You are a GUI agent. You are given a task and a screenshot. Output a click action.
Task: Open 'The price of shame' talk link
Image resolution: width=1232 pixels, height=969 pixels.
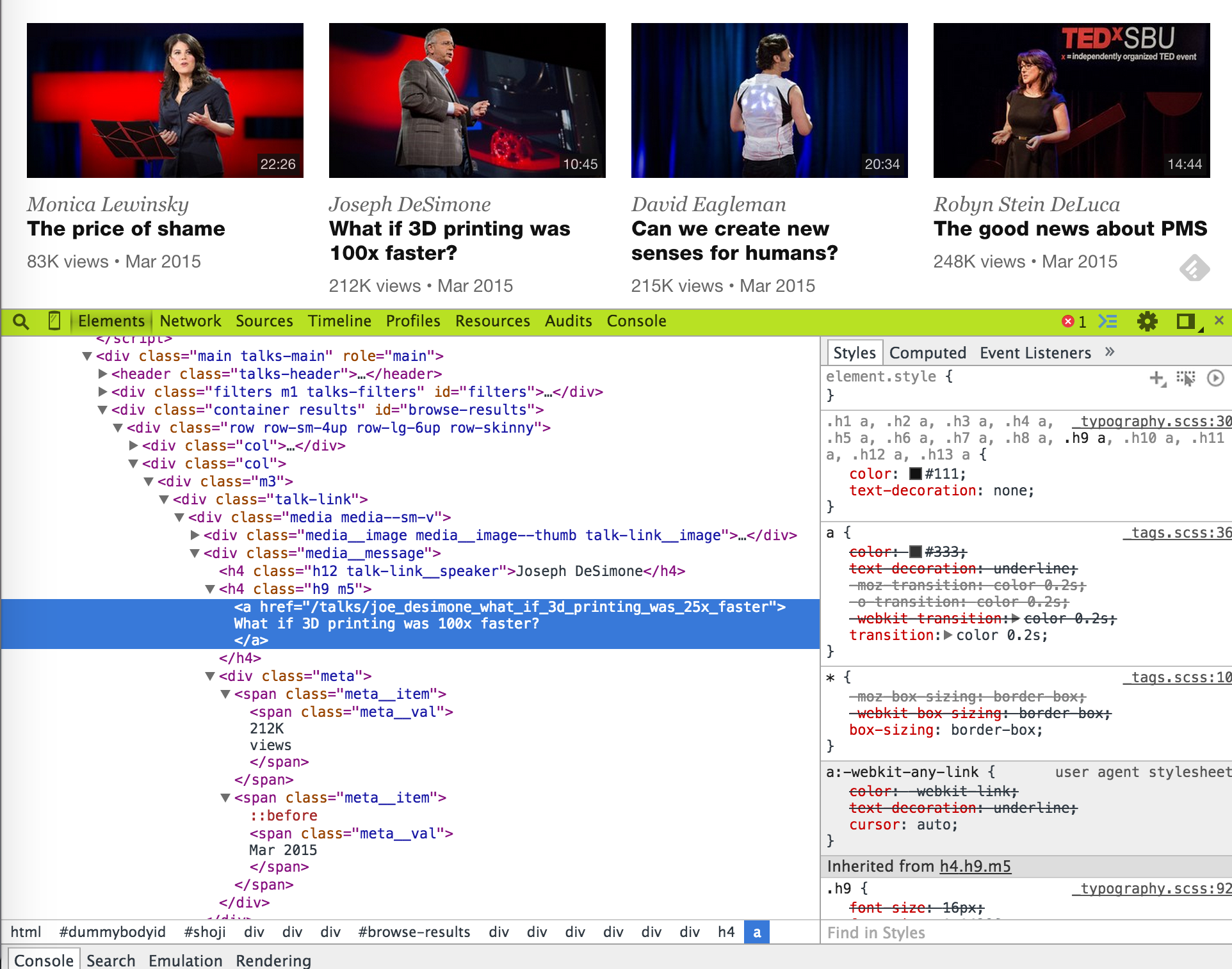tap(126, 228)
